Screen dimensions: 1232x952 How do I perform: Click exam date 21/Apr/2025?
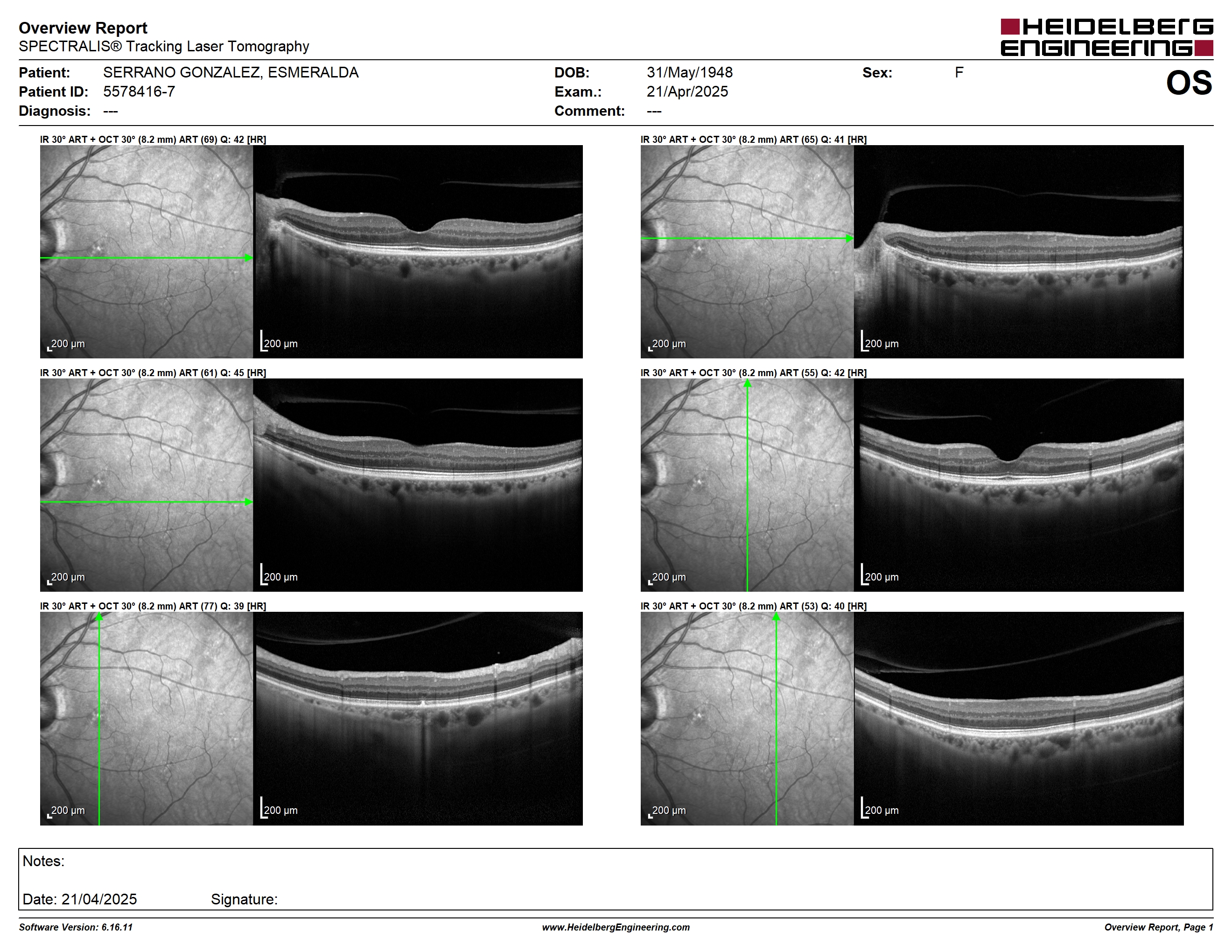coord(687,91)
